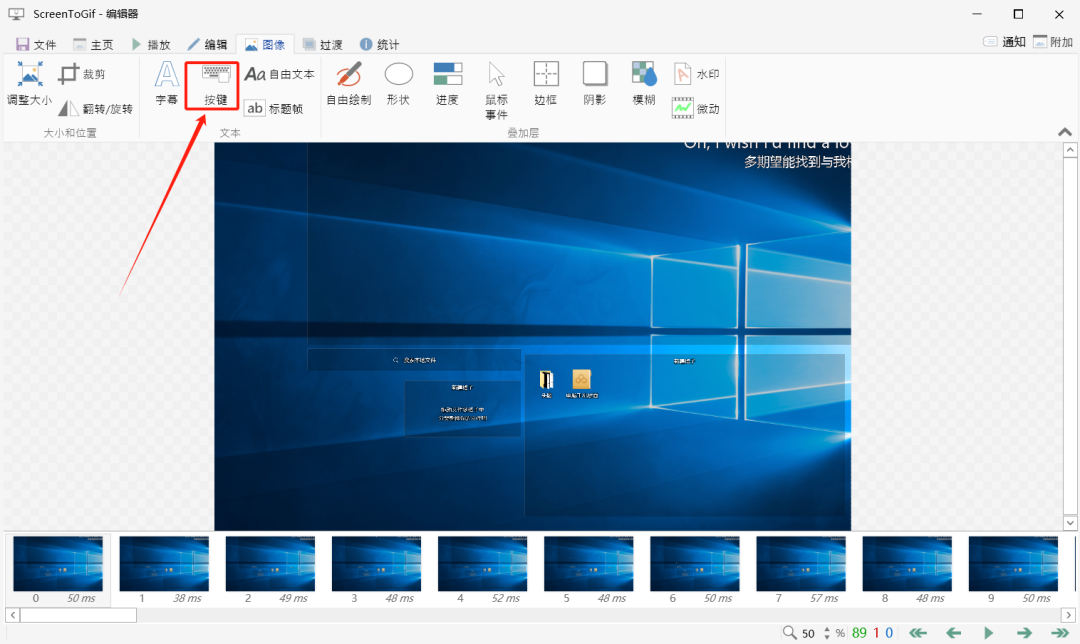Screen dimensions: 1080x644
Task: Click the frame list horizontal scrollbar thumb
Action: pyautogui.click(x=78, y=615)
